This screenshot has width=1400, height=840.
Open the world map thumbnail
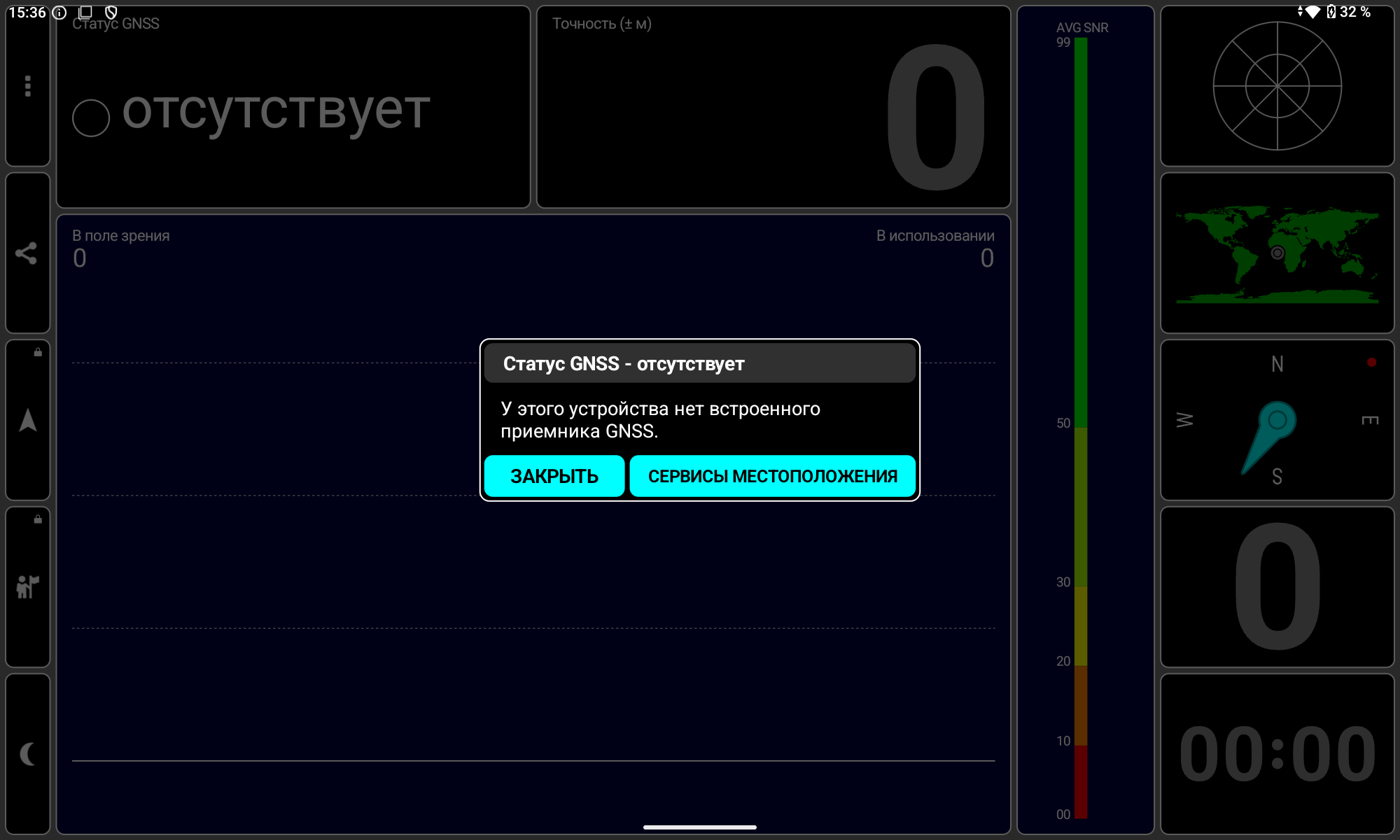pos(1277,253)
